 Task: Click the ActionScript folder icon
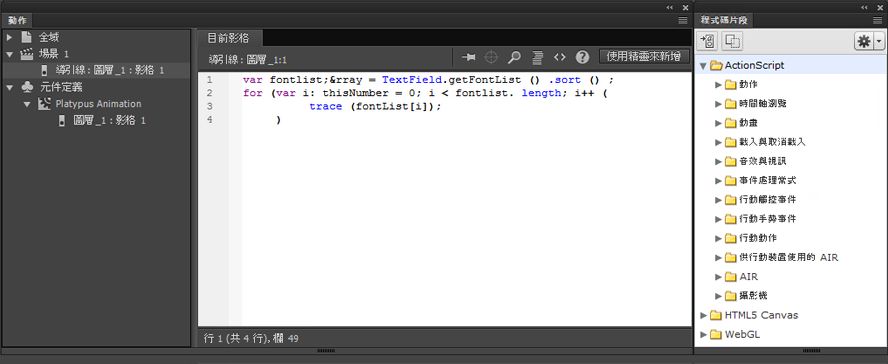tap(716, 66)
